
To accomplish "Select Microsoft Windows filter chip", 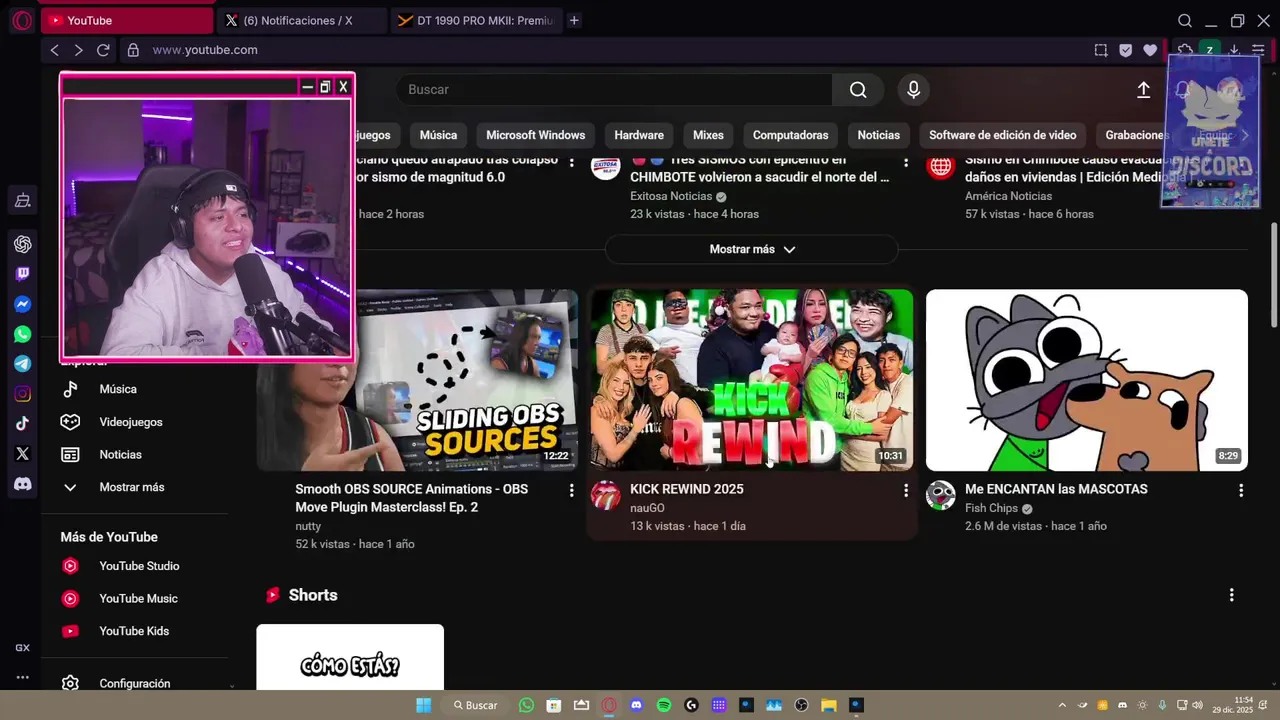I will click(x=535, y=135).
